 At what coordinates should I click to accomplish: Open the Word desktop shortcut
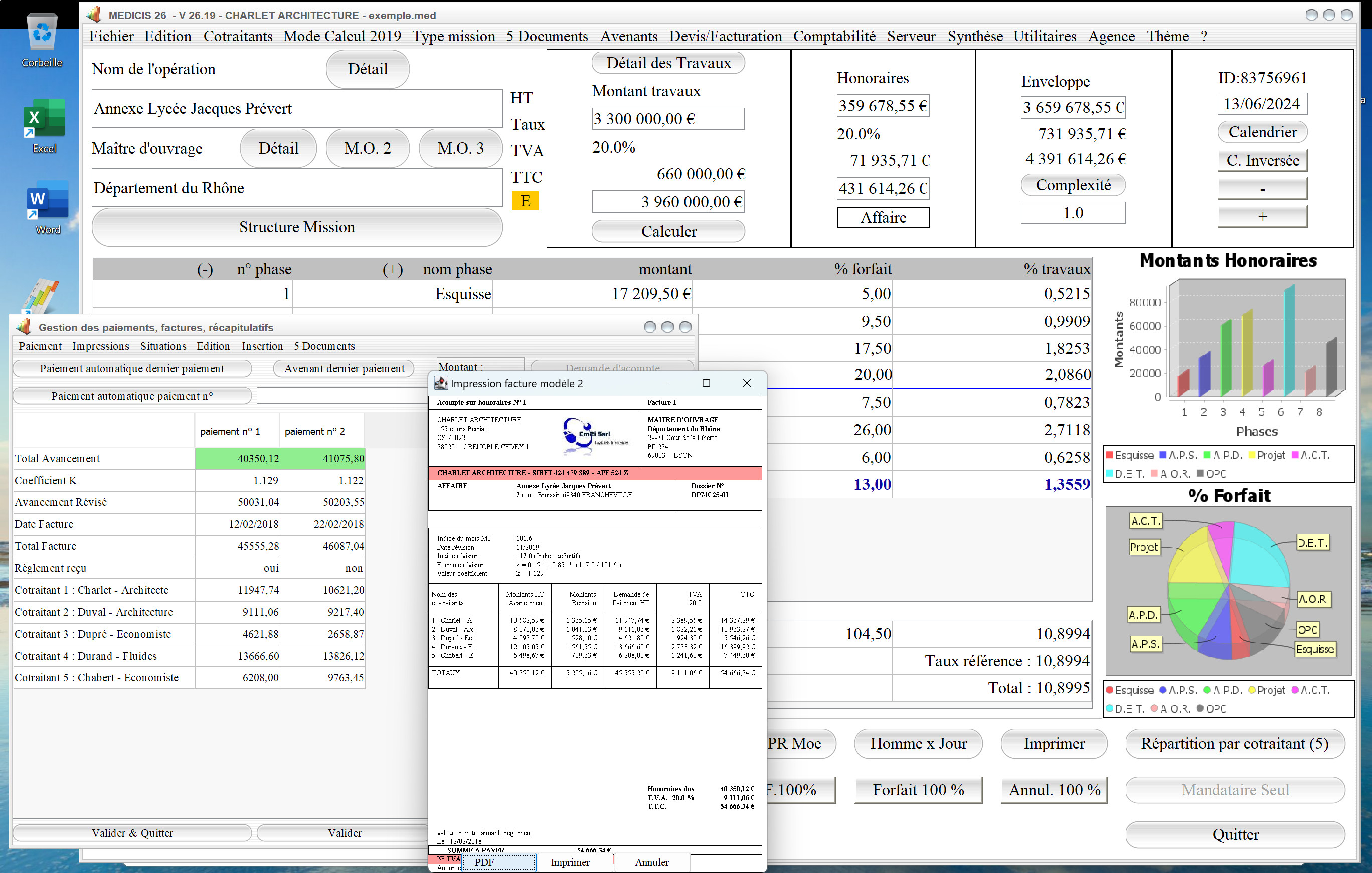[x=47, y=208]
